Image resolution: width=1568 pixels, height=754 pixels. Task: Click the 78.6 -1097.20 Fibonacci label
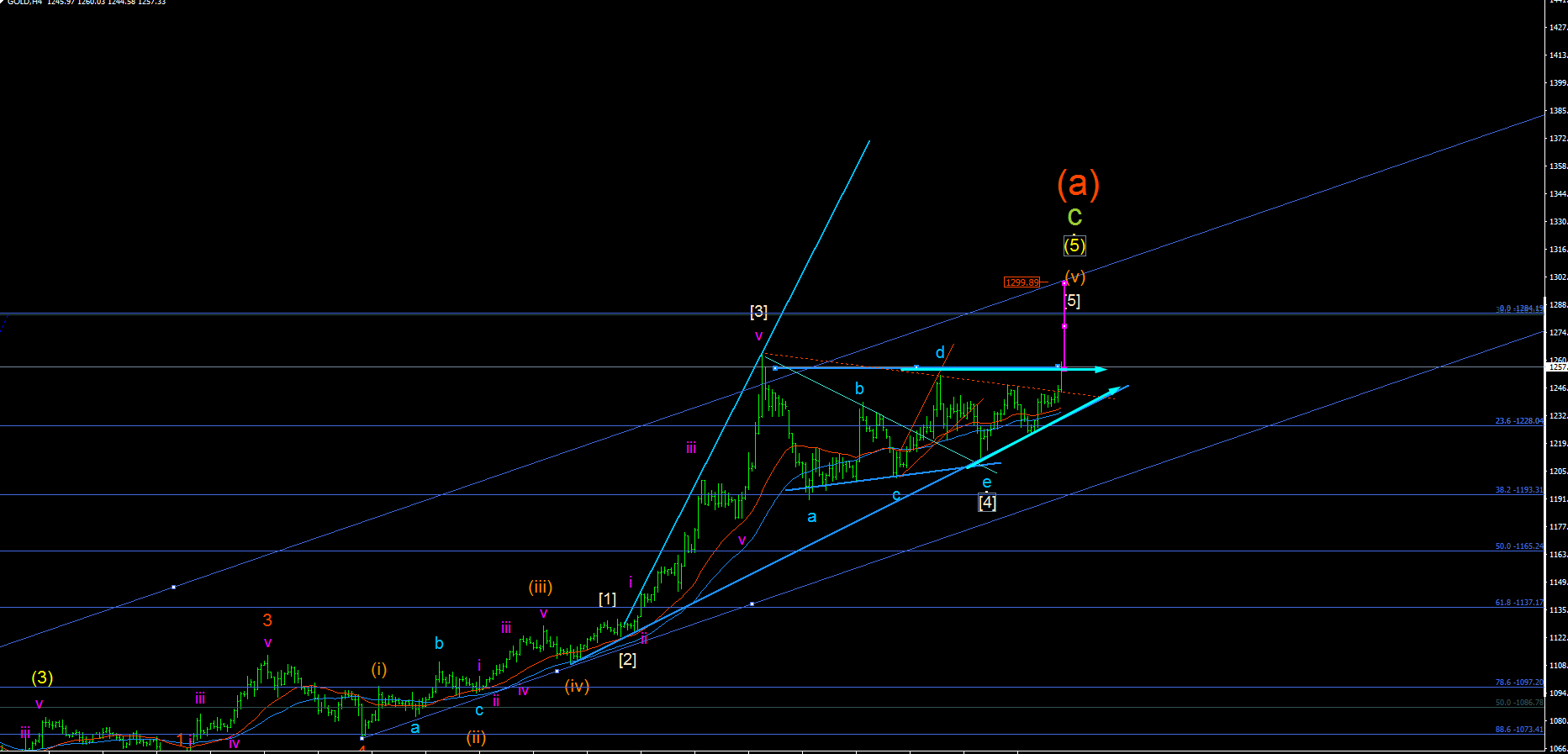point(1519,683)
